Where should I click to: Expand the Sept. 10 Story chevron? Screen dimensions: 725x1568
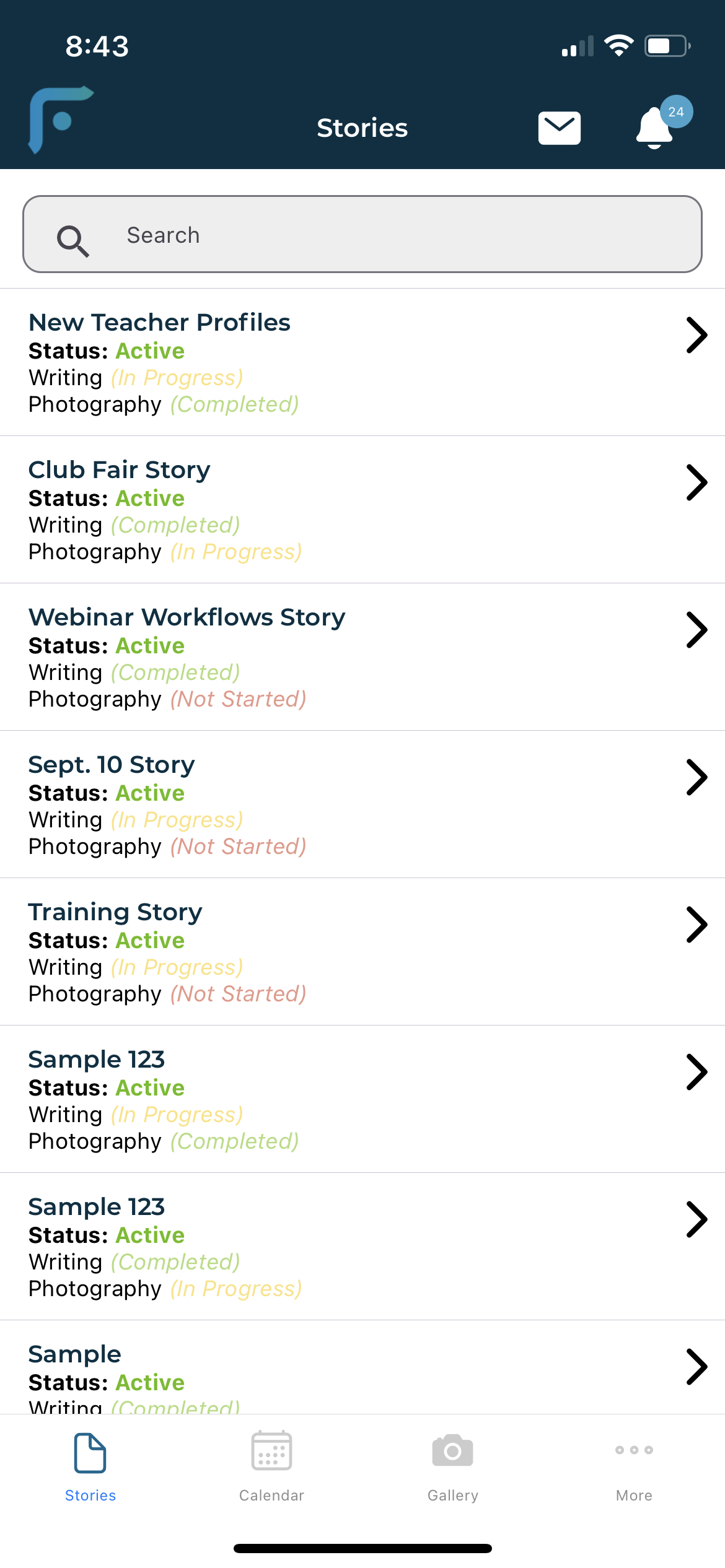click(696, 777)
